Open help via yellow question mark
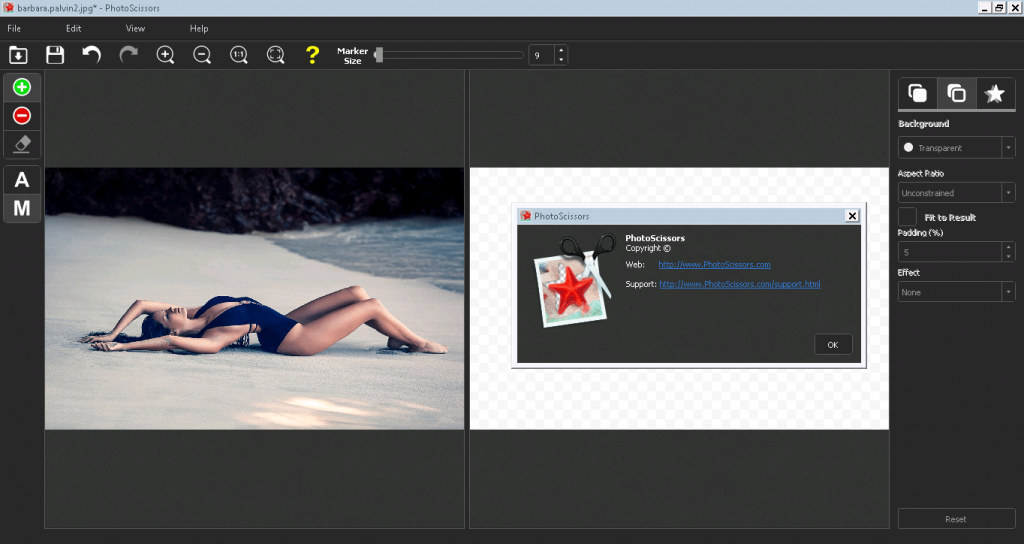The image size is (1024, 544). 312,55
